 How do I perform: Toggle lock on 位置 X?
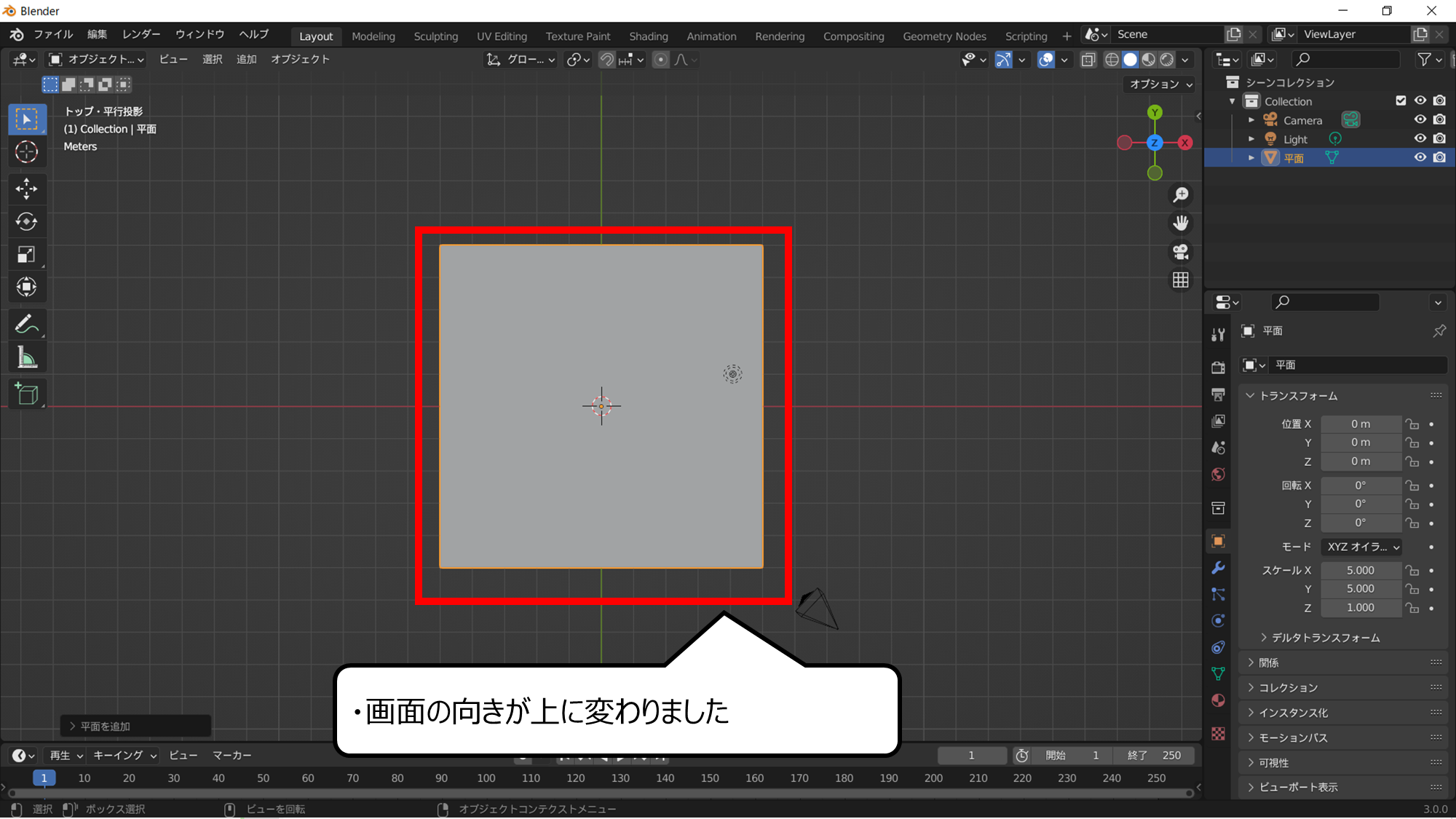[1412, 424]
